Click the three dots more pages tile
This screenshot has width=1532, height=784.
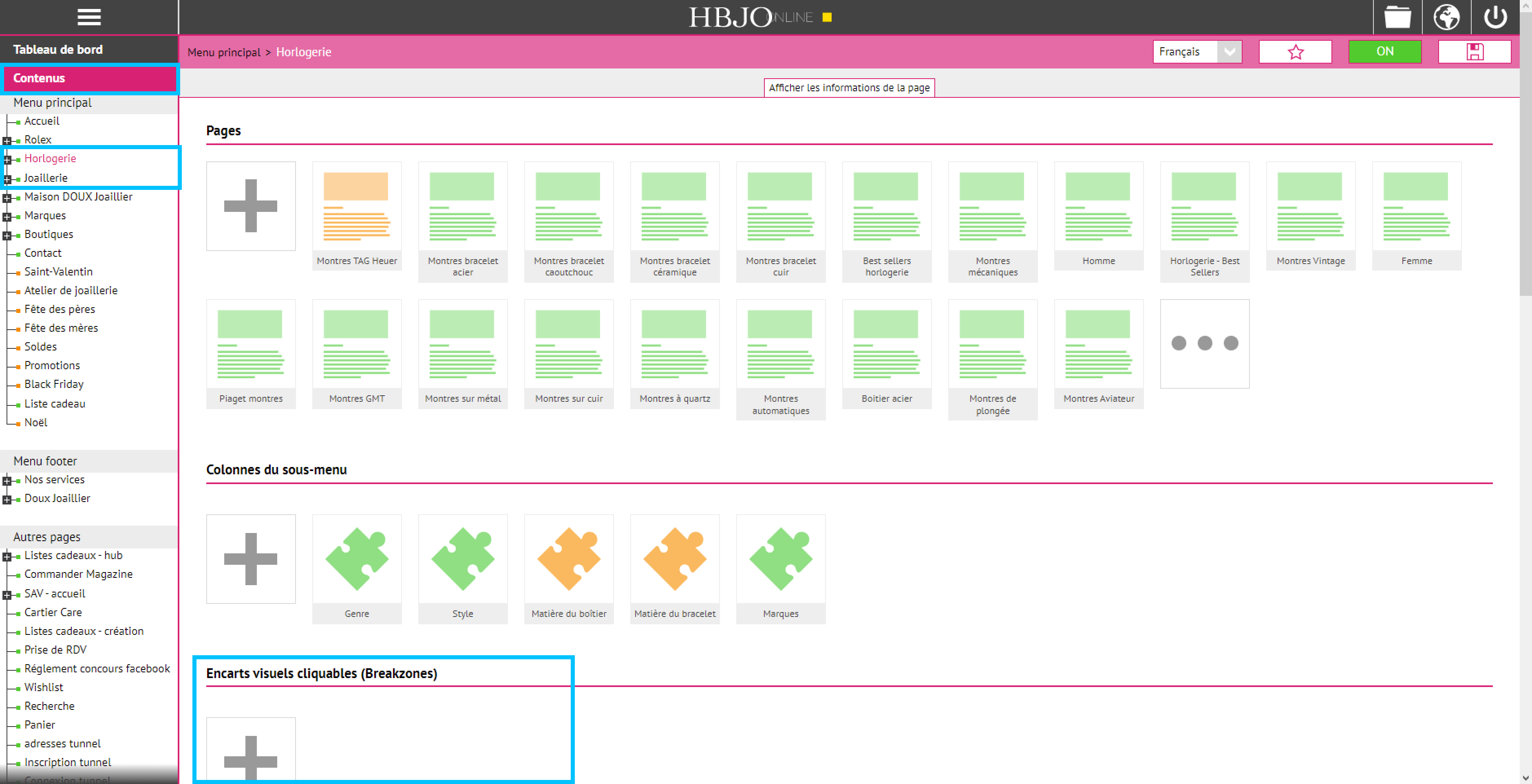pos(1204,344)
